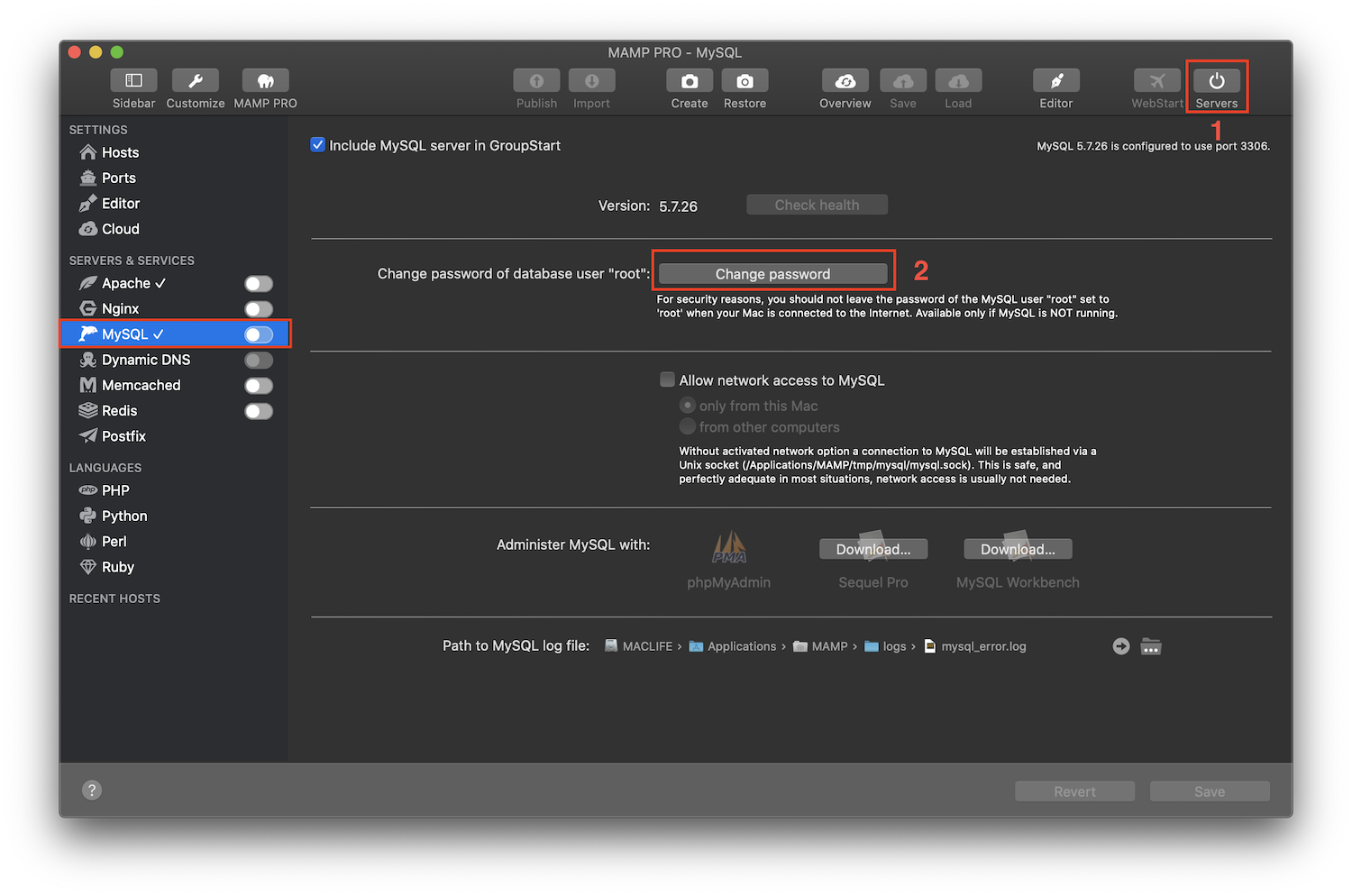
Task: Open the MAMP folder in path breadcrumb
Action: coord(827,646)
